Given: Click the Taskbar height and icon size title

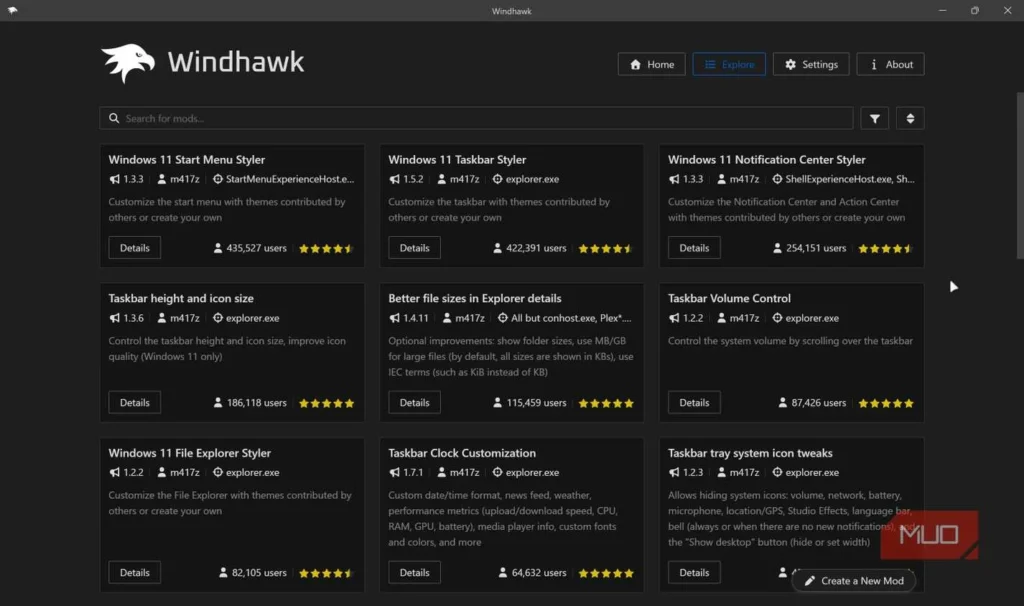Looking at the screenshot, I should coord(181,298).
